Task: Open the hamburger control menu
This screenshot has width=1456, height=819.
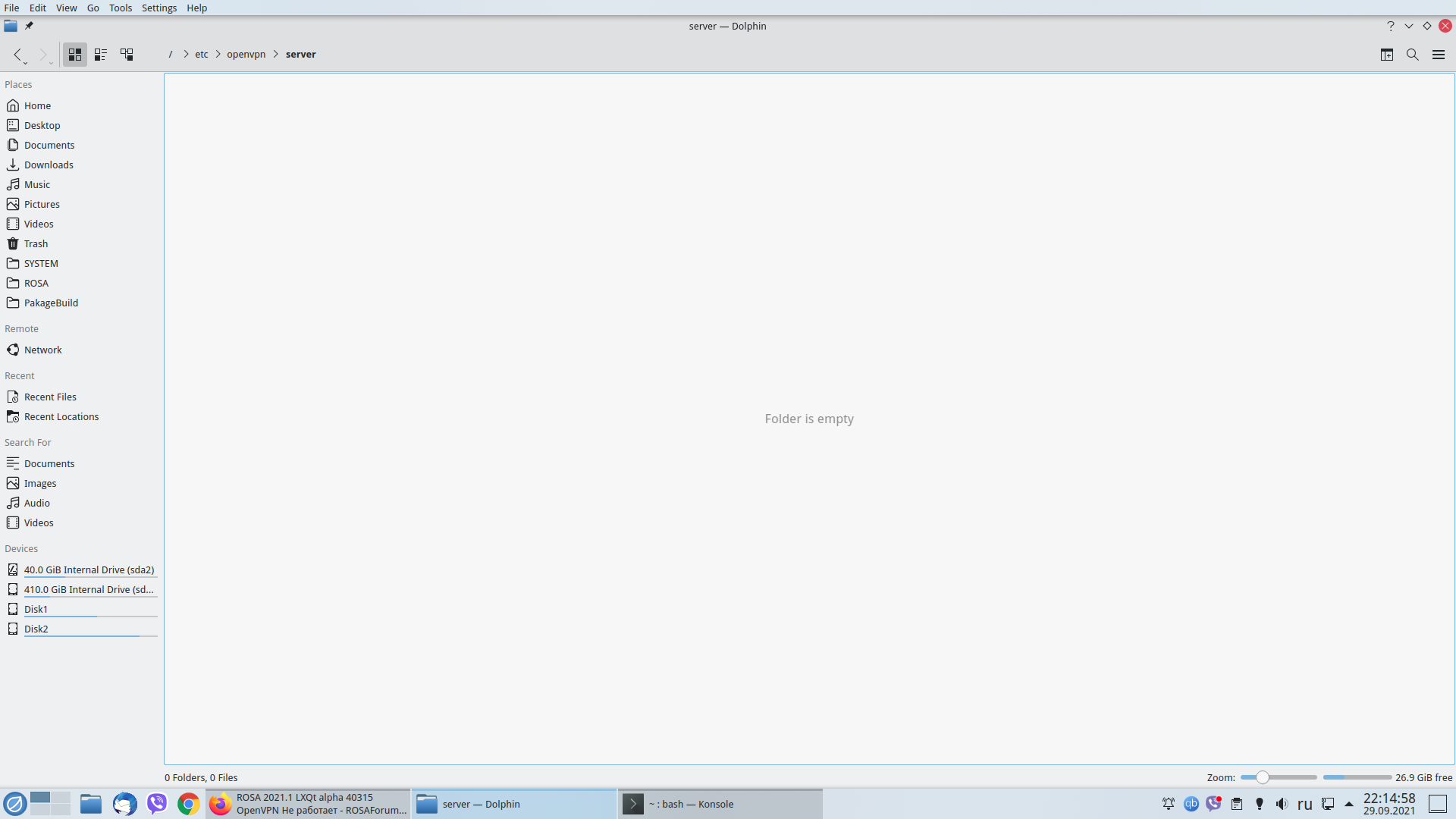Action: click(1438, 55)
